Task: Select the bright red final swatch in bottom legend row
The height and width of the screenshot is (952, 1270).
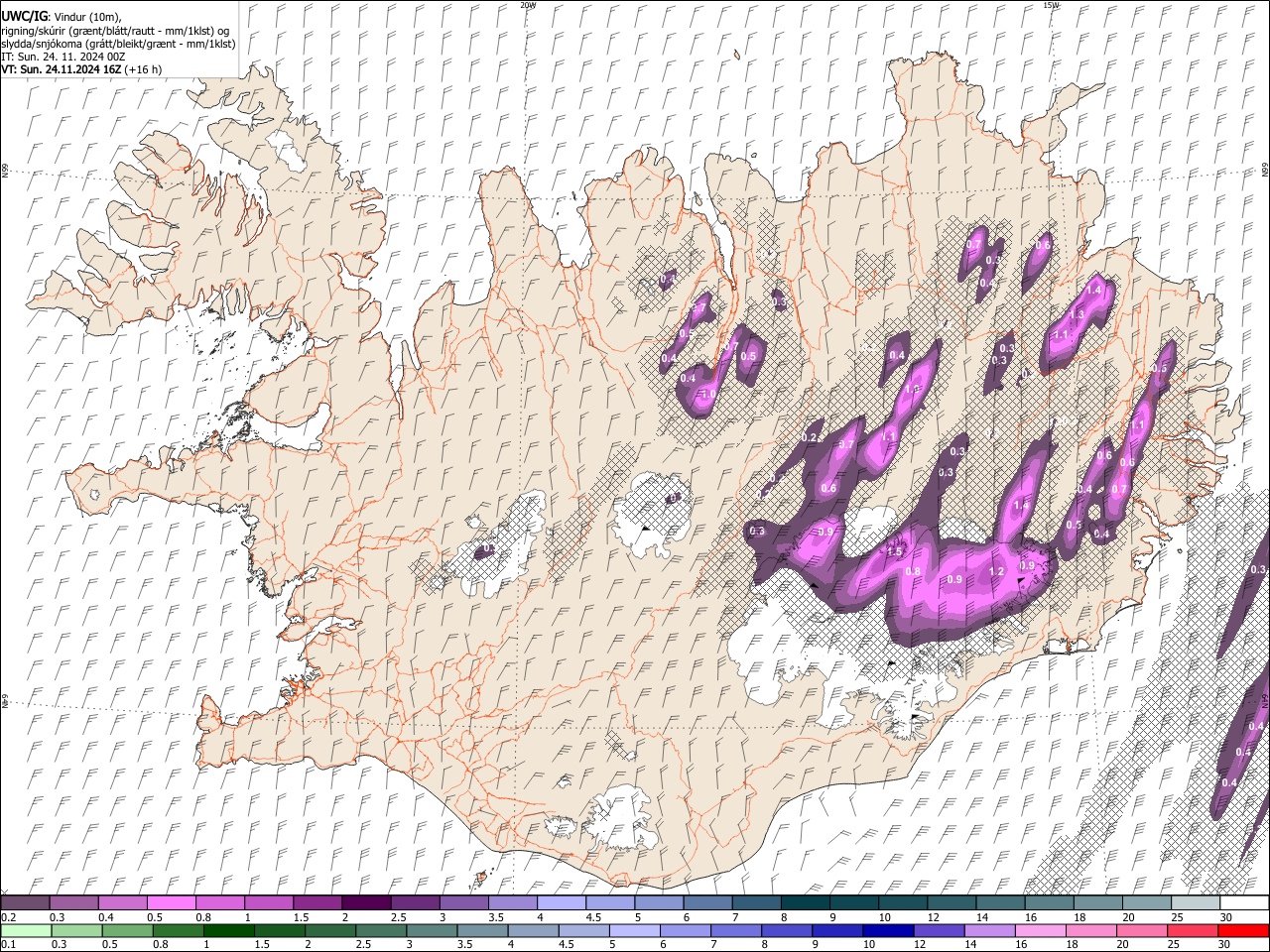Action: (1242, 930)
